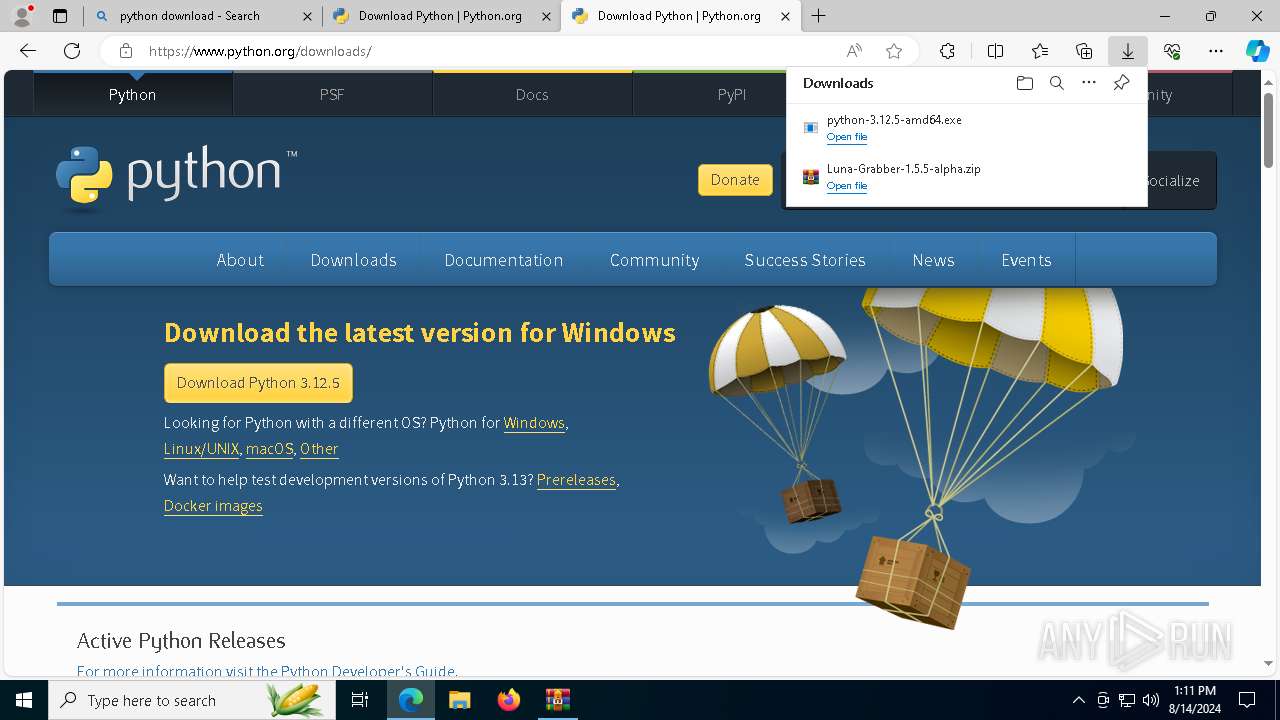Show hidden system tray icons chevron

point(1078,700)
